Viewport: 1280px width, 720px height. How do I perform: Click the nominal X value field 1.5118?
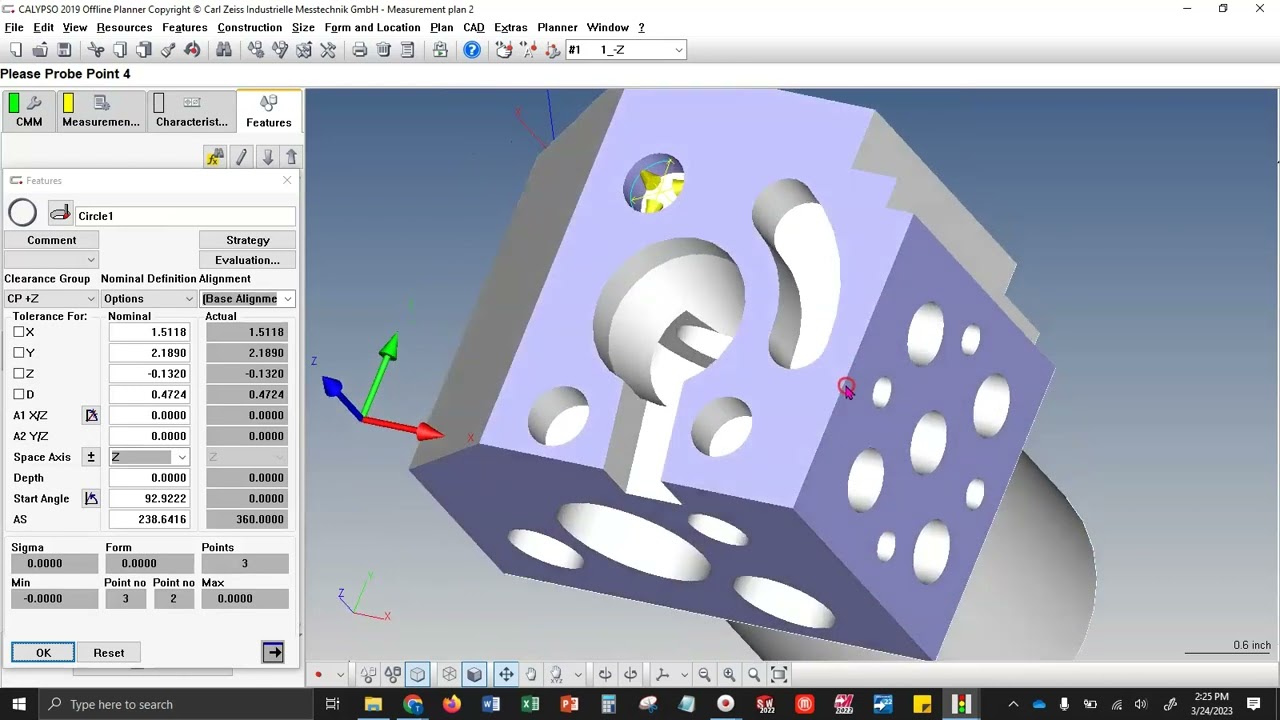149,332
